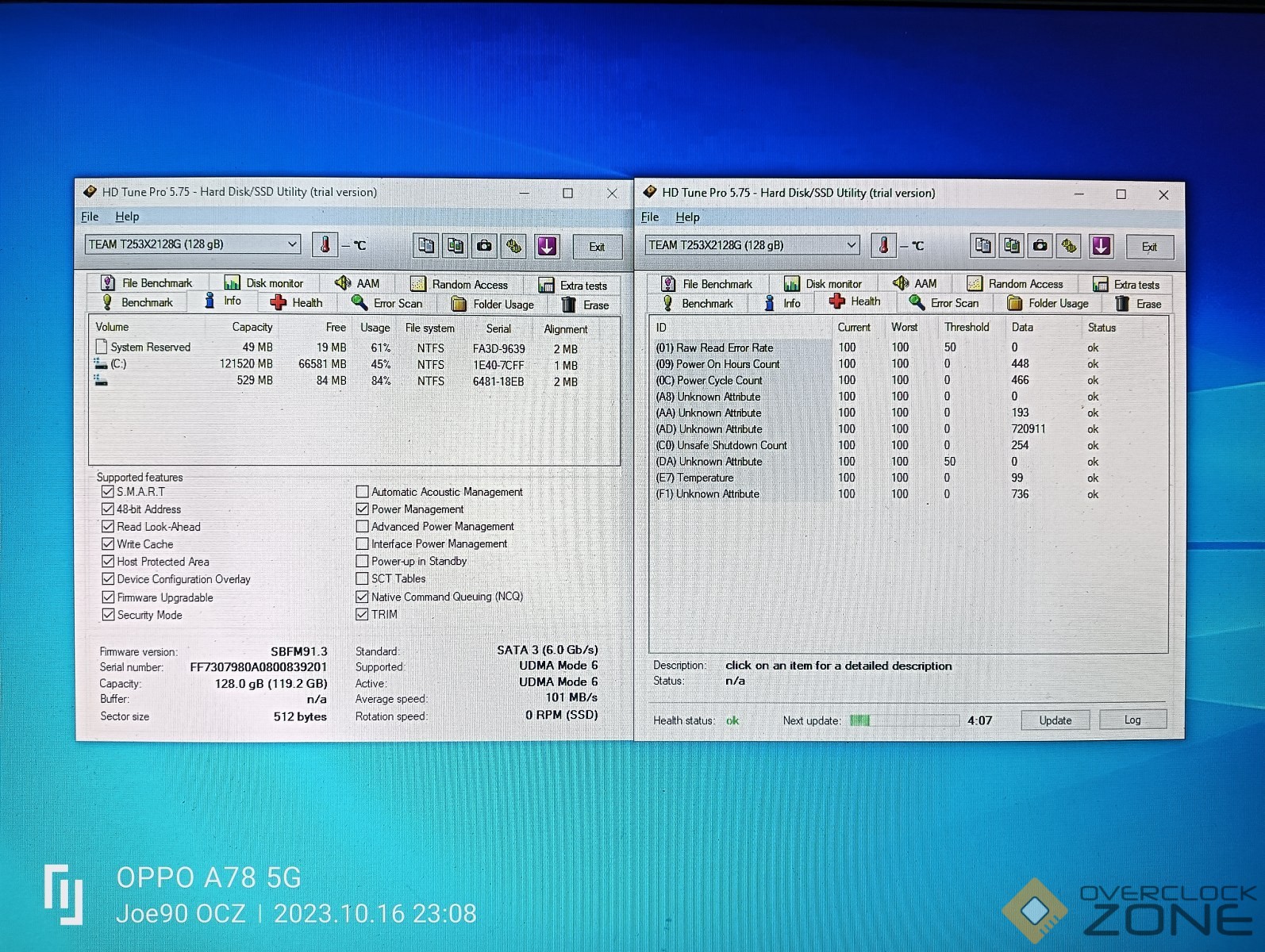1265x952 pixels.
Task: Click temperature thermometer icon in left window
Action: [325, 245]
